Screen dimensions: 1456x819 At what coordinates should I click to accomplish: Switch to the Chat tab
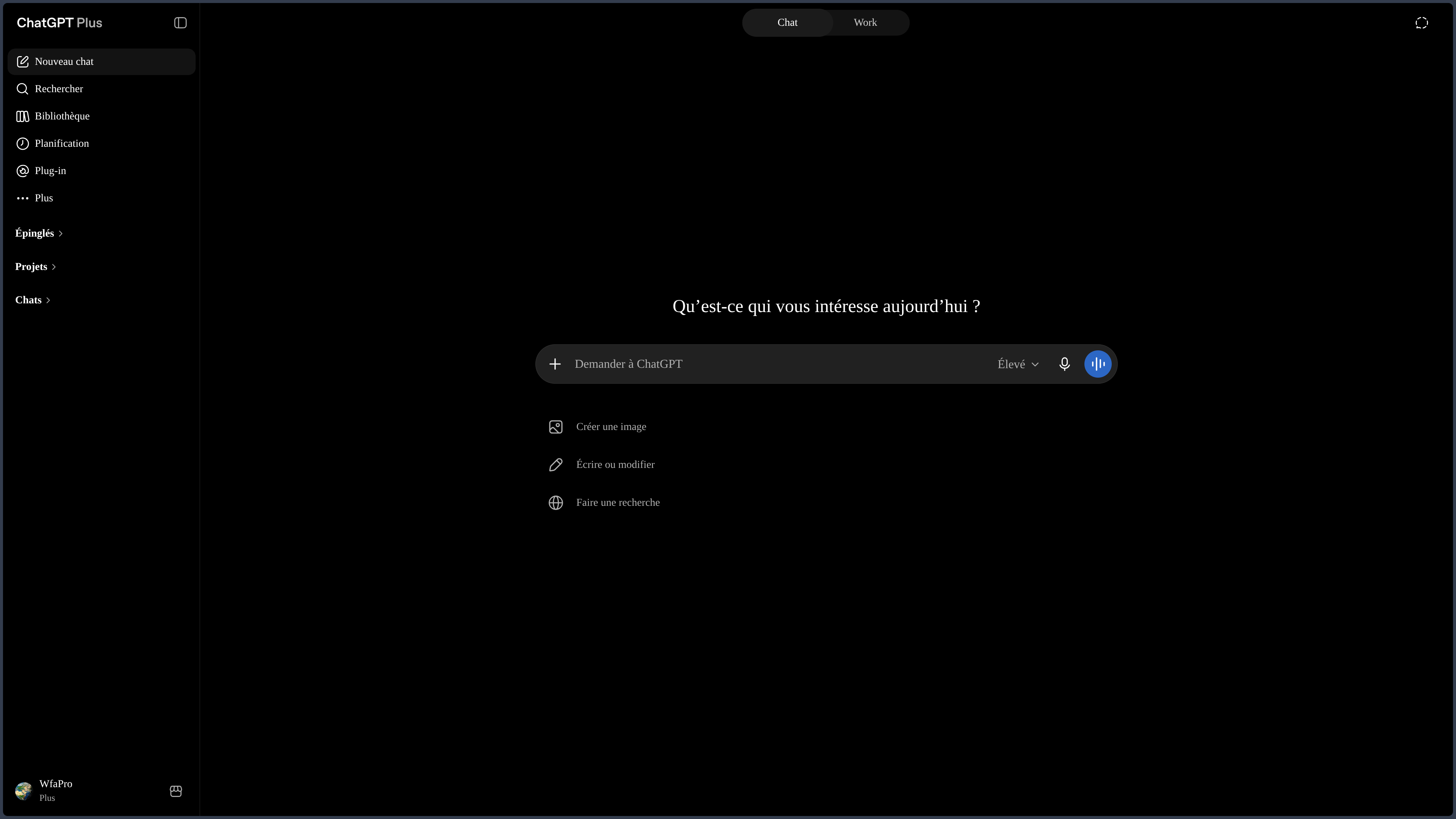(x=788, y=23)
